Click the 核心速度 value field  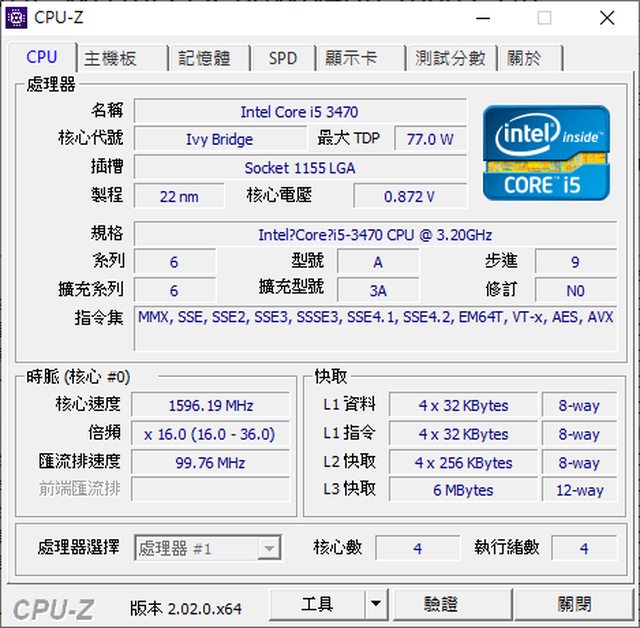click(211, 406)
